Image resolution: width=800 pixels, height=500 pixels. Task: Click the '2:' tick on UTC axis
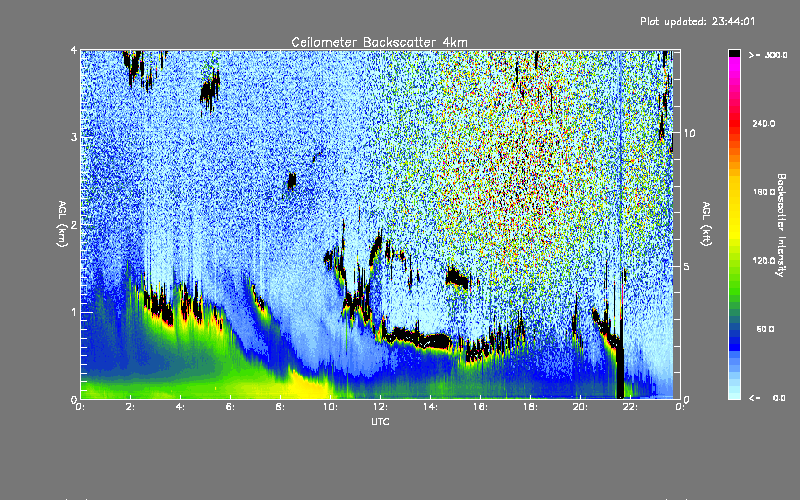pos(130,407)
